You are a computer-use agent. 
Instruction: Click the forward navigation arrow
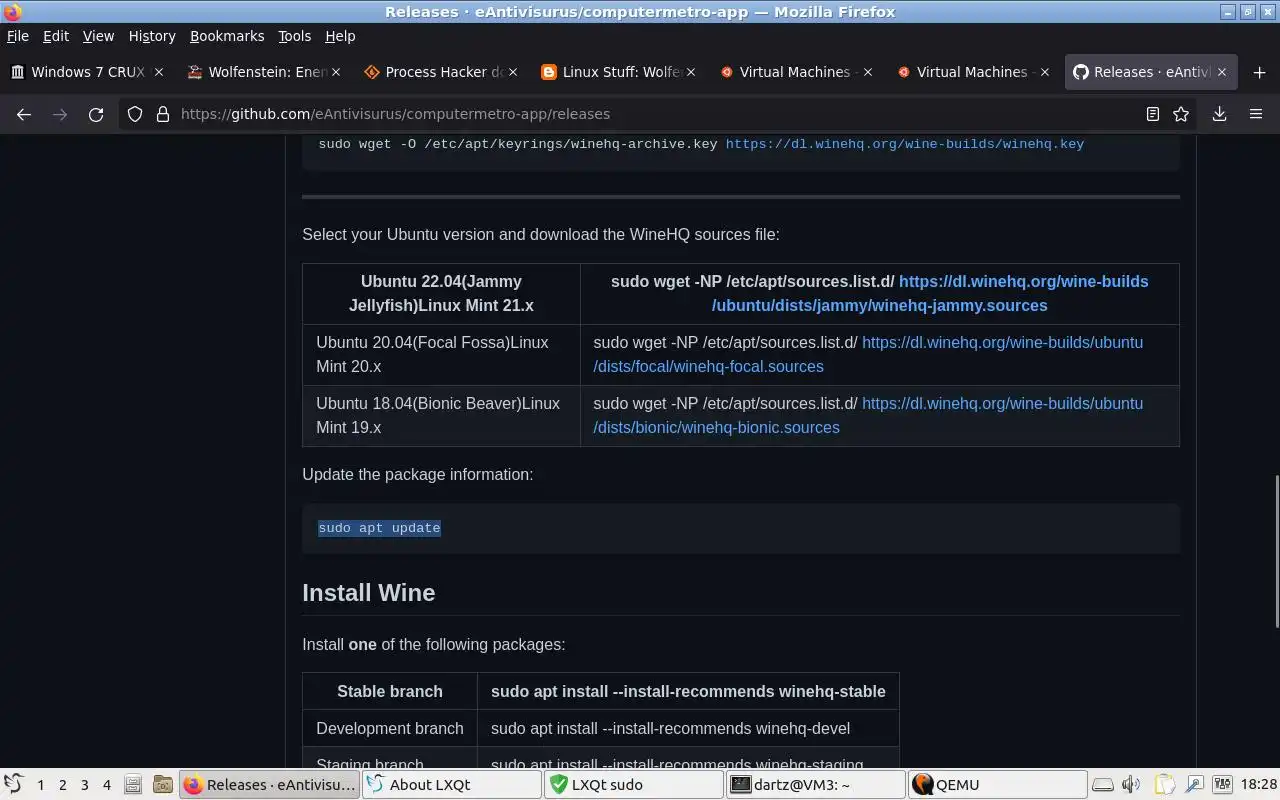(60, 114)
